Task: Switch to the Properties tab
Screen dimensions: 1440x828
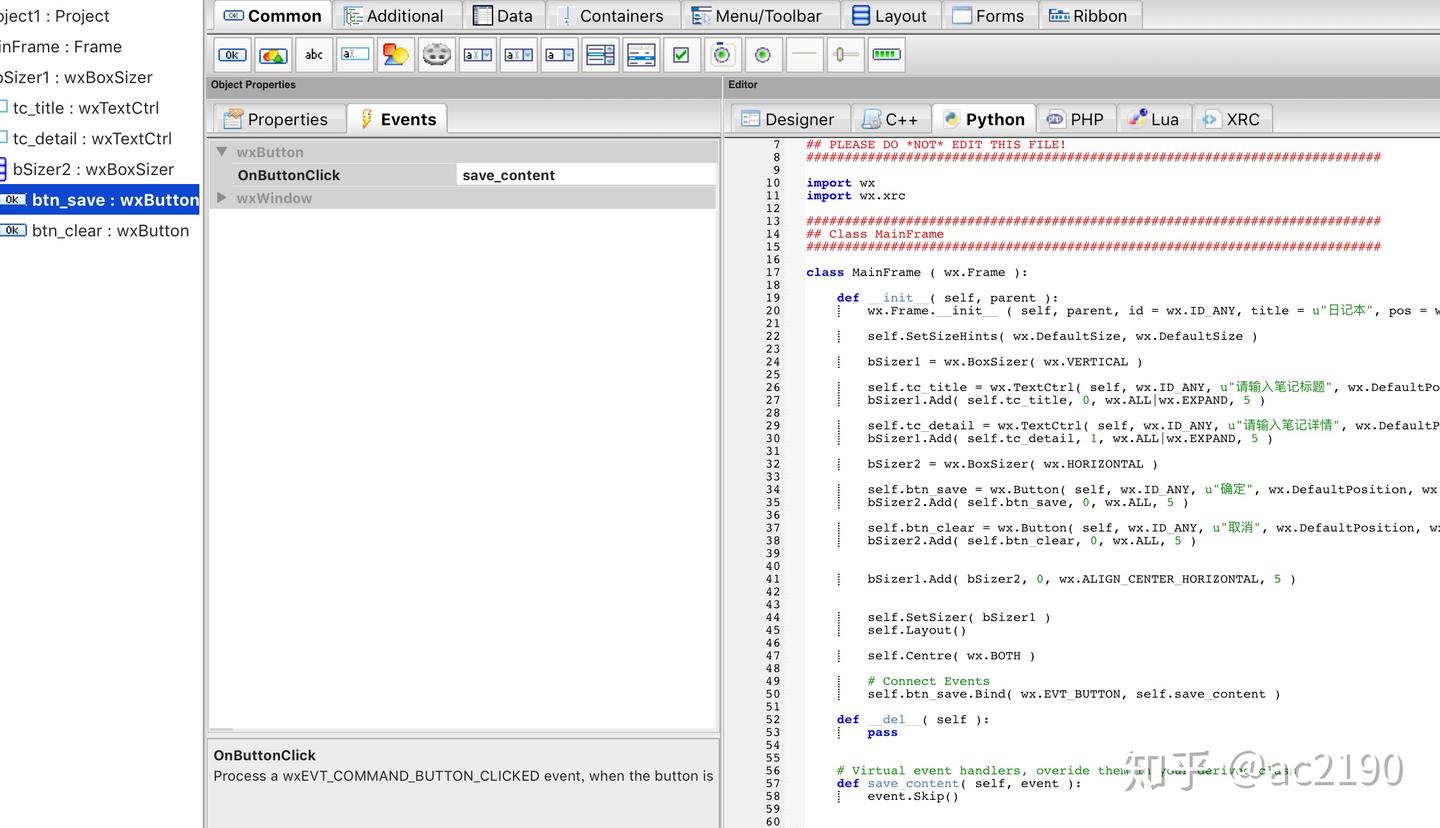Action: tap(277, 119)
